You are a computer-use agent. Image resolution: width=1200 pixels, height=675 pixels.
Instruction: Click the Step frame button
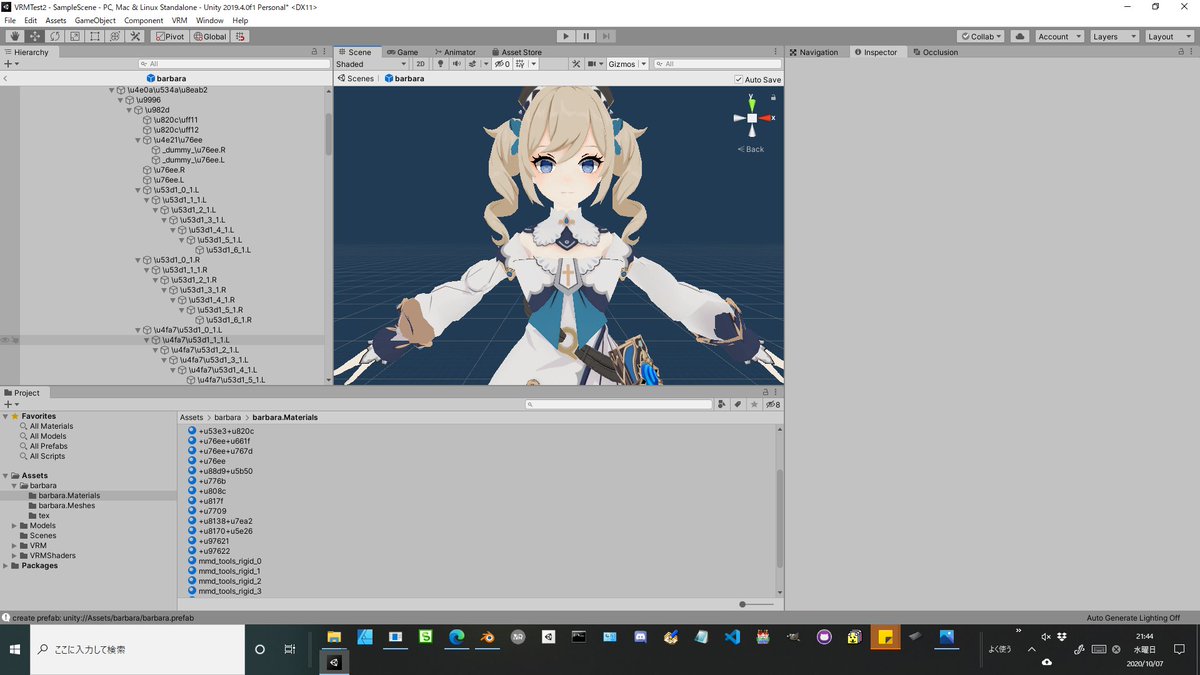[606, 36]
